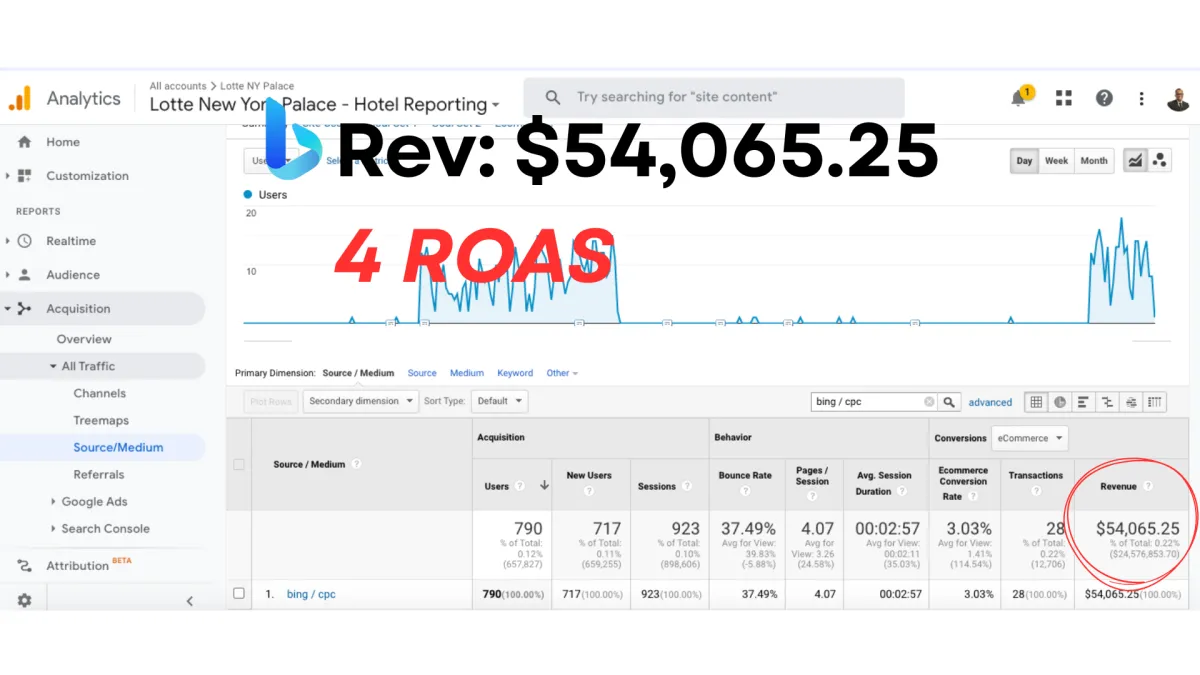Switch chart granularity to Month
This screenshot has height=675, width=1200.
tap(1094, 160)
